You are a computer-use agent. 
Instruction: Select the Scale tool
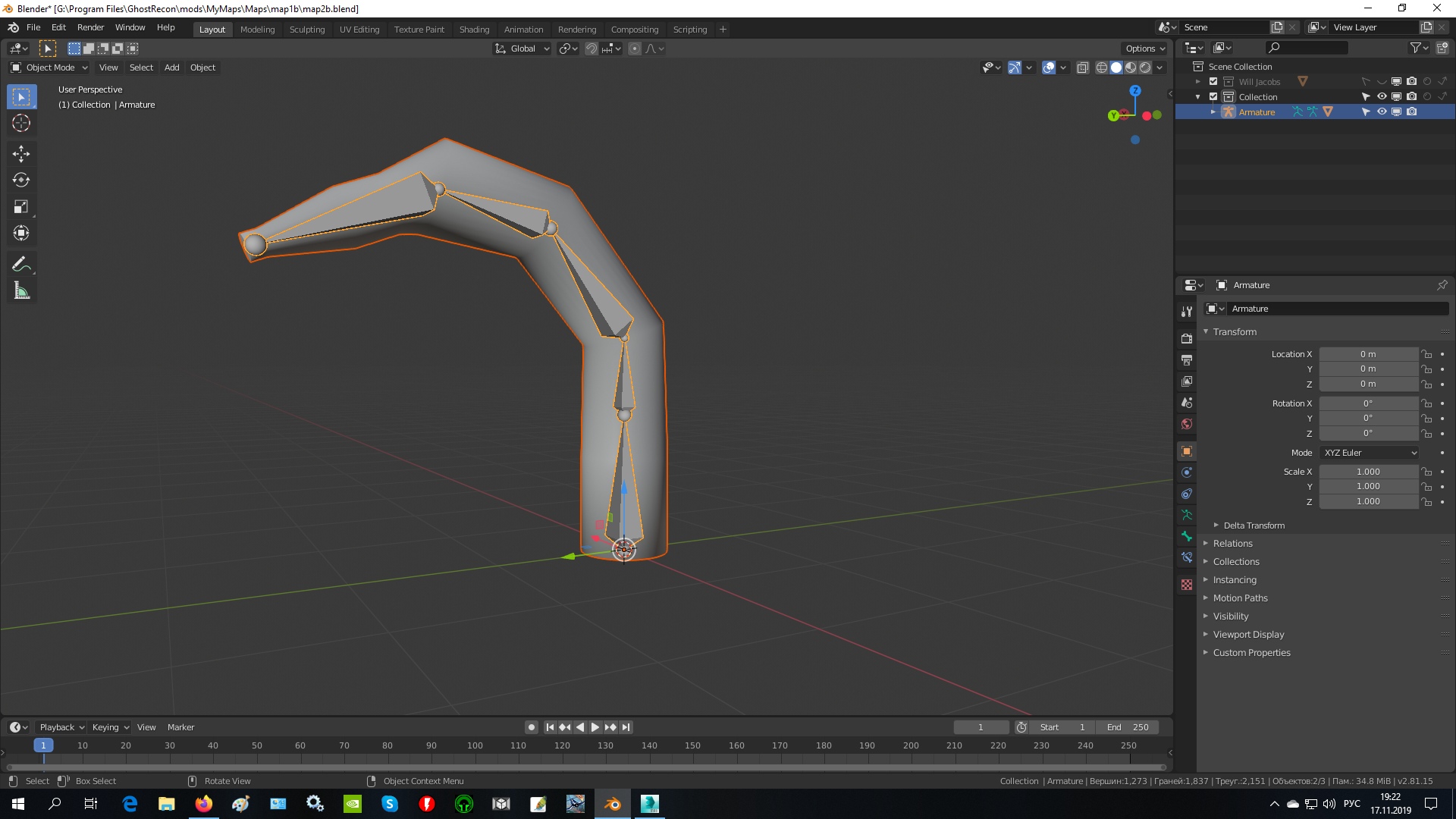(x=21, y=207)
